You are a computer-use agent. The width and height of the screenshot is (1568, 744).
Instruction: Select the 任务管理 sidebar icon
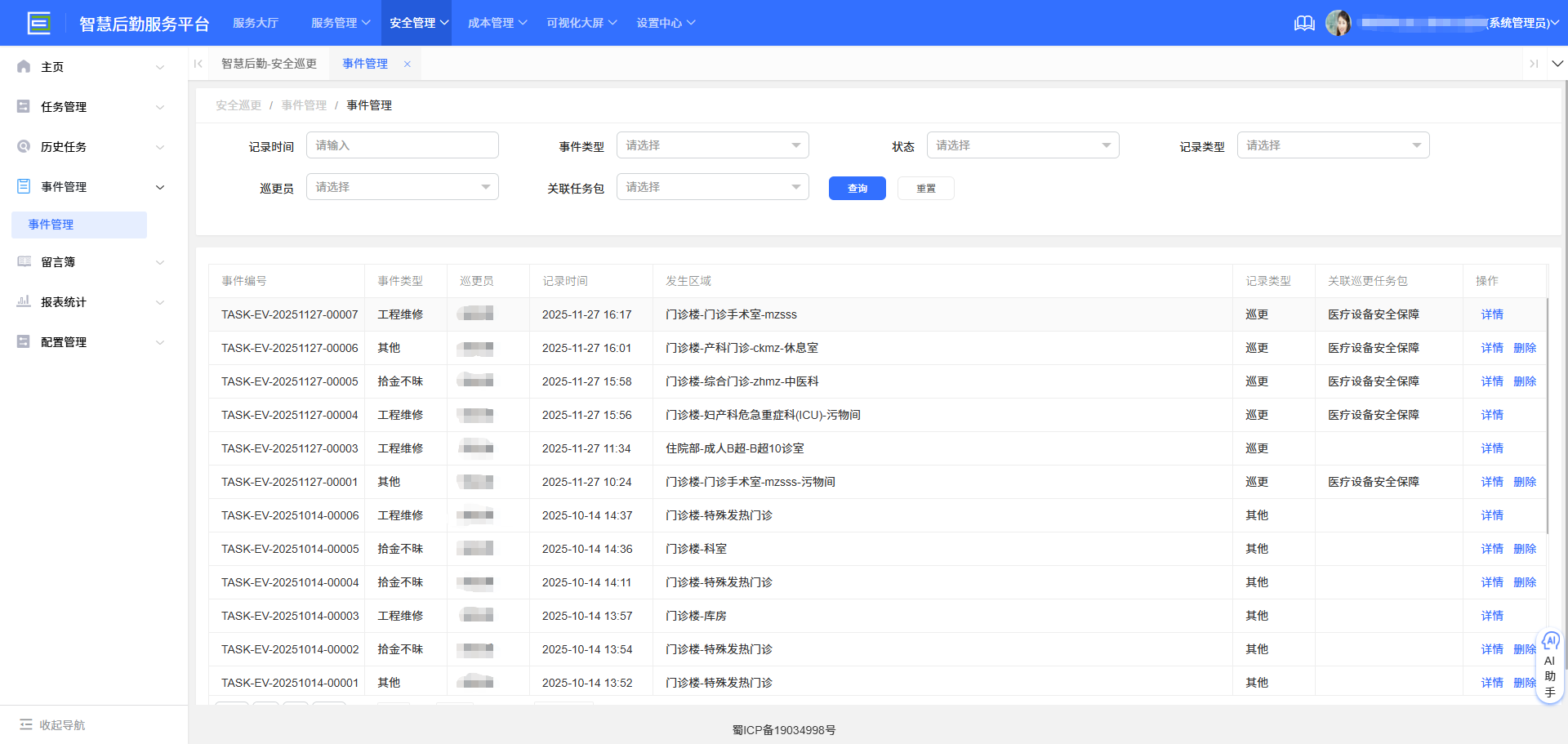point(23,106)
